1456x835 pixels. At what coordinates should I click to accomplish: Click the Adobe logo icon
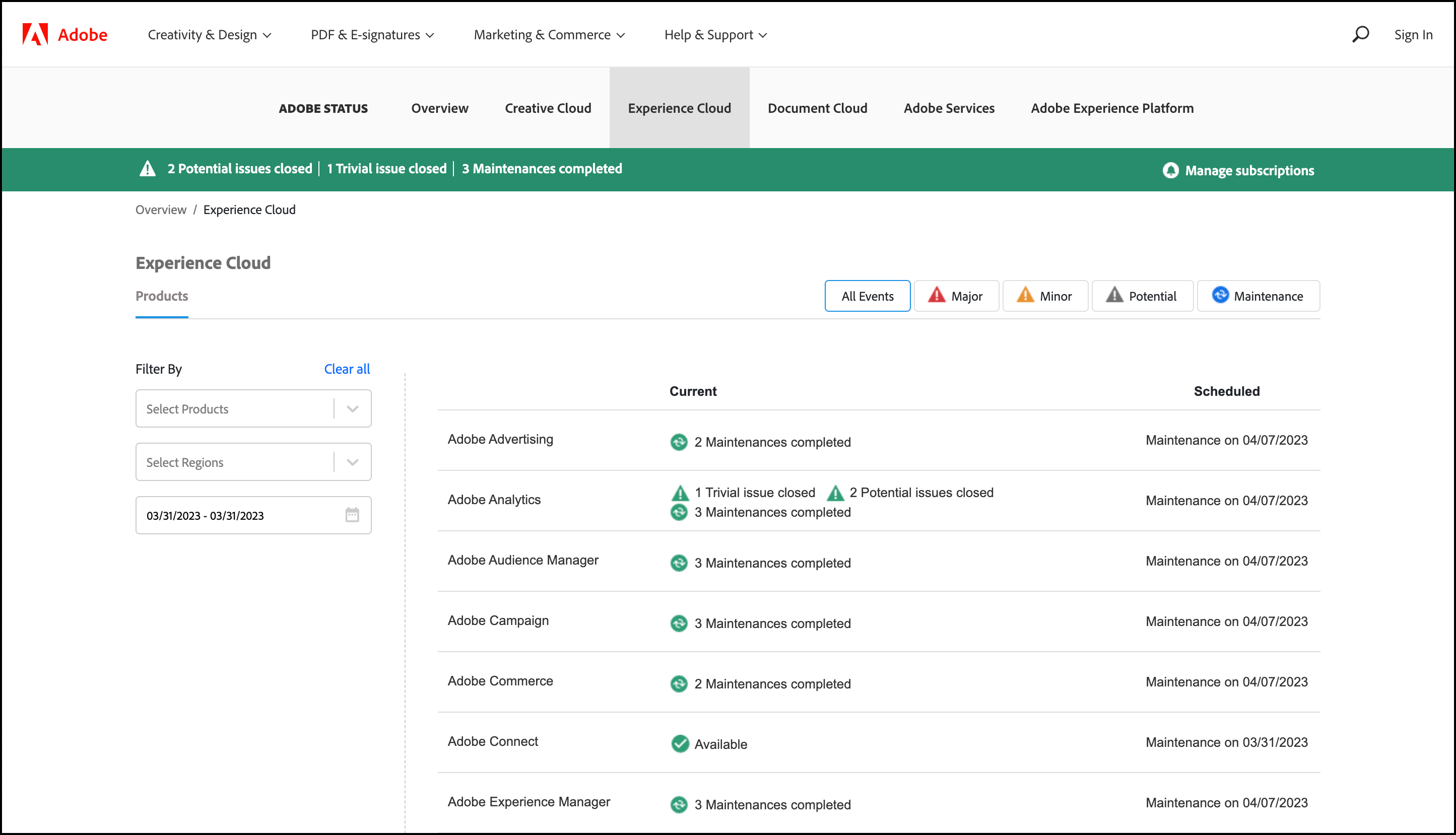pyautogui.click(x=35, y=34)
